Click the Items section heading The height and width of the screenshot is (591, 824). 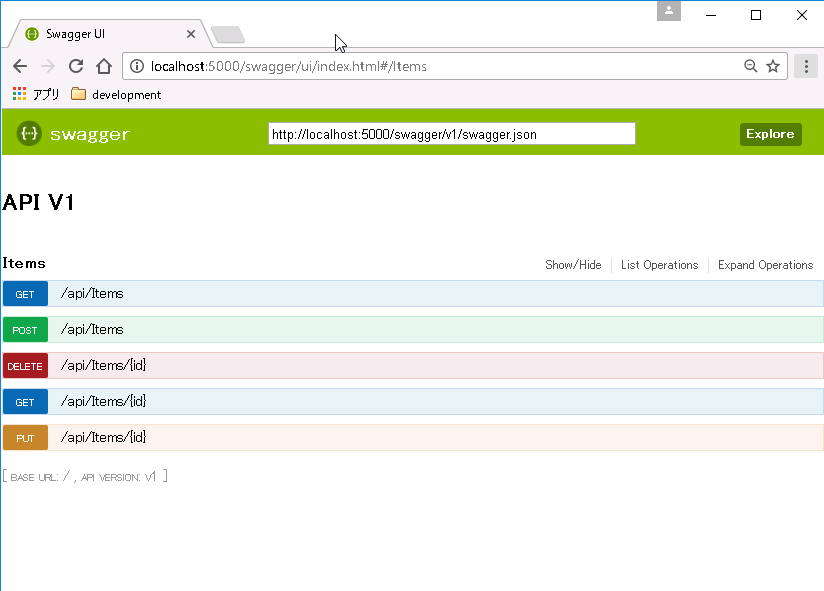tap(24, 263)
